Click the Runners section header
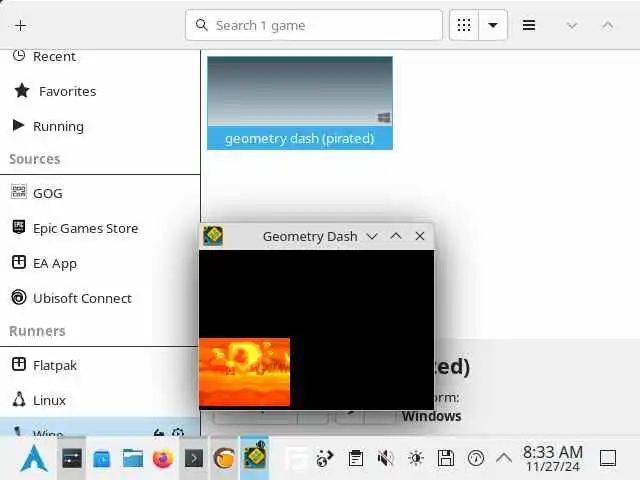Viewport: 640px width, 480px height. point(37,331)
